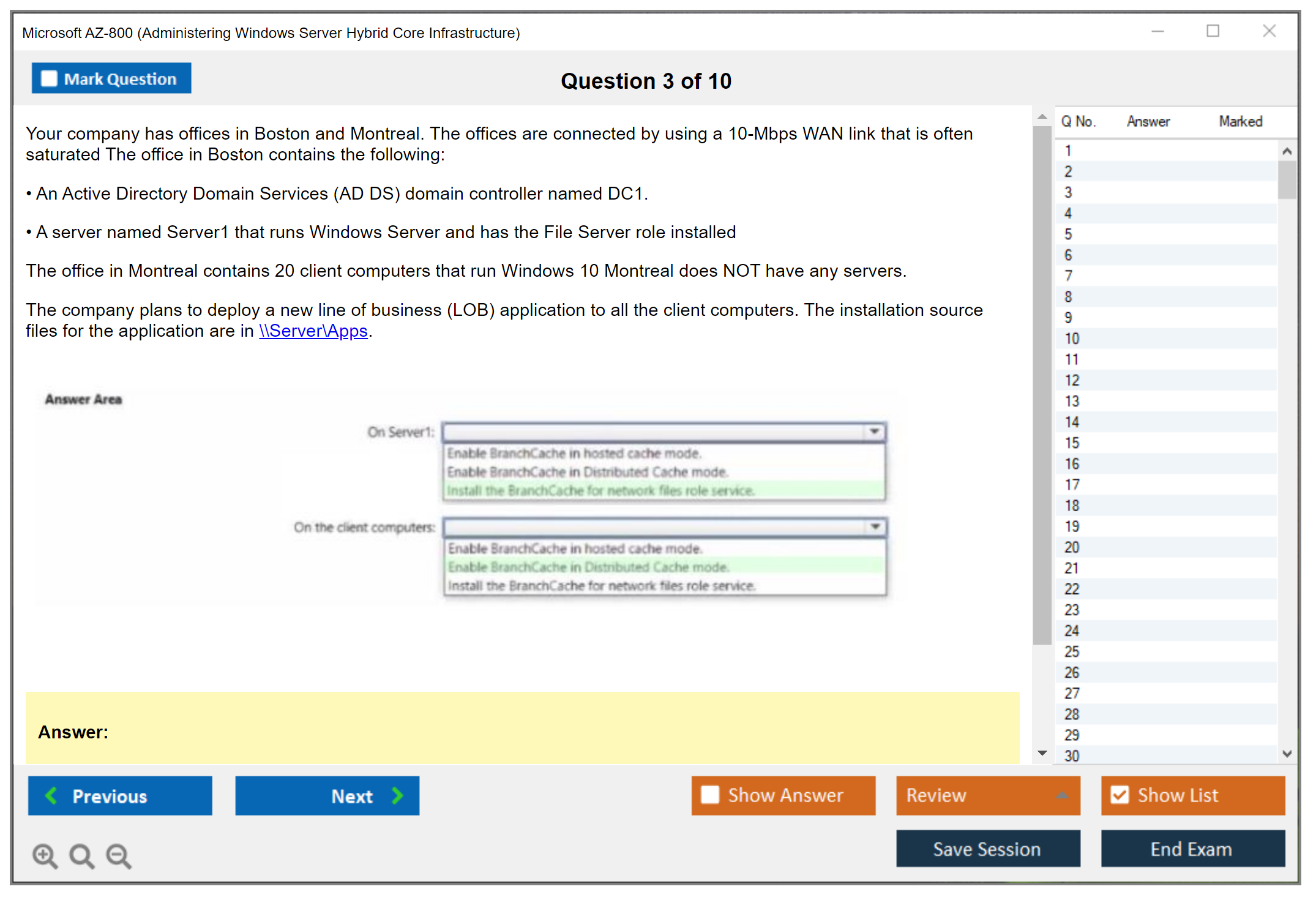
Task: Open the client computers dropdown arrow
Action: point(875,527)
